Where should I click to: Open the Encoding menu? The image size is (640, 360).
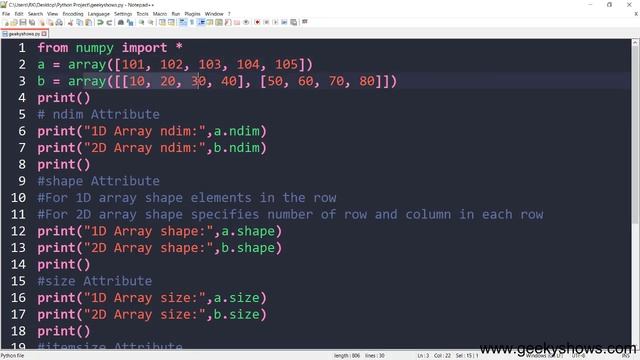[73, 14]
